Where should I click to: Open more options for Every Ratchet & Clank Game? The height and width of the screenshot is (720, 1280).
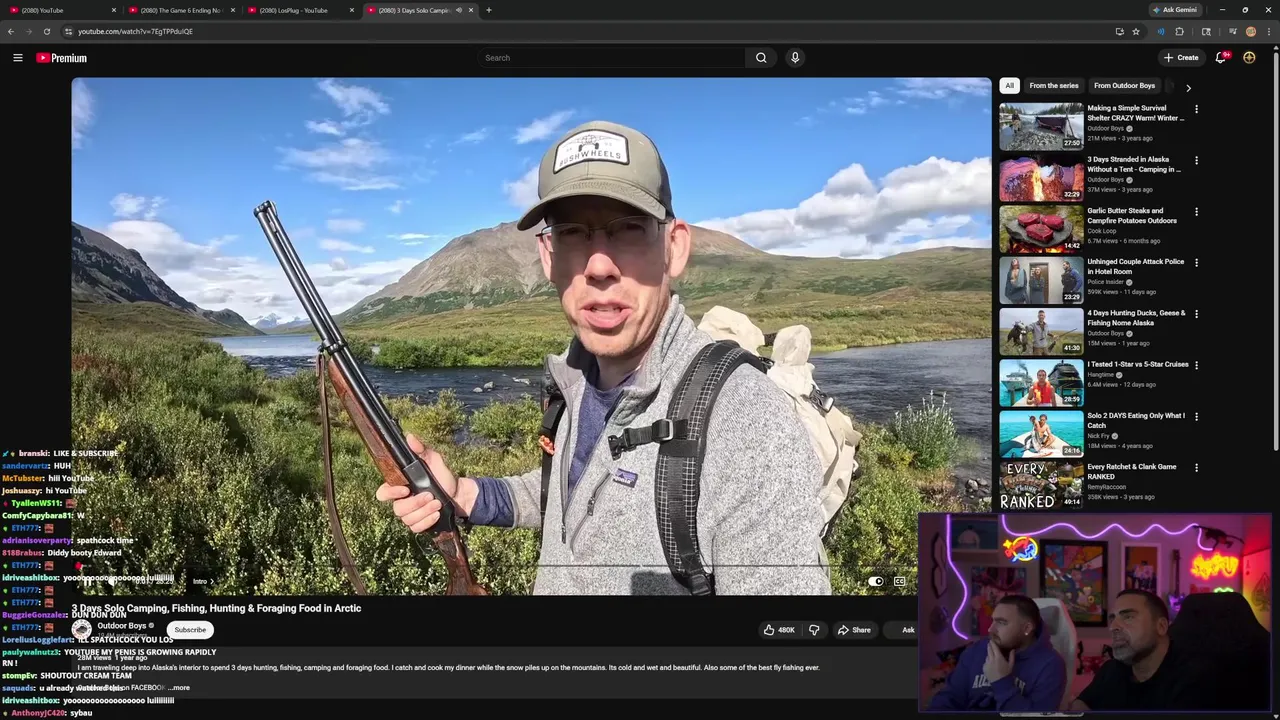tap(1196, 468)
